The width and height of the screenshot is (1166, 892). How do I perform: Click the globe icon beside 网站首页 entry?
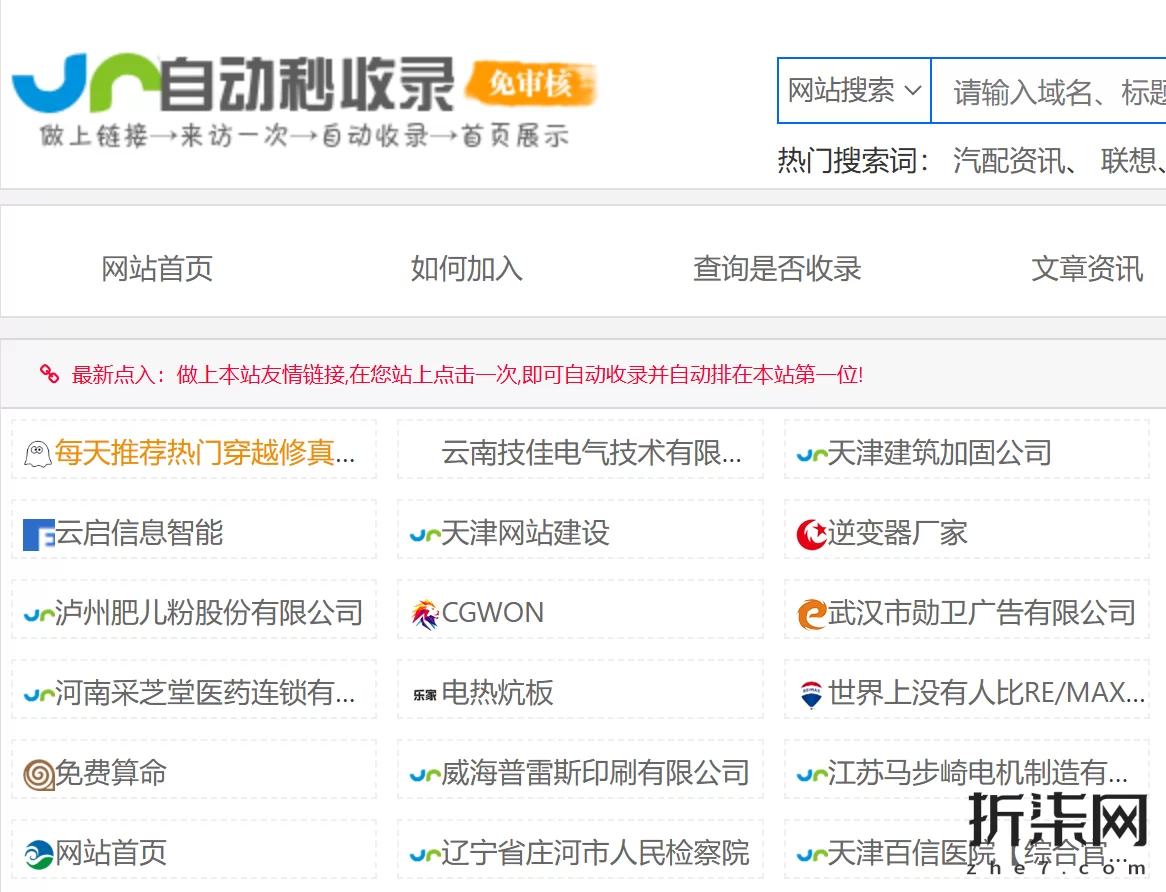tap(37, 851)
